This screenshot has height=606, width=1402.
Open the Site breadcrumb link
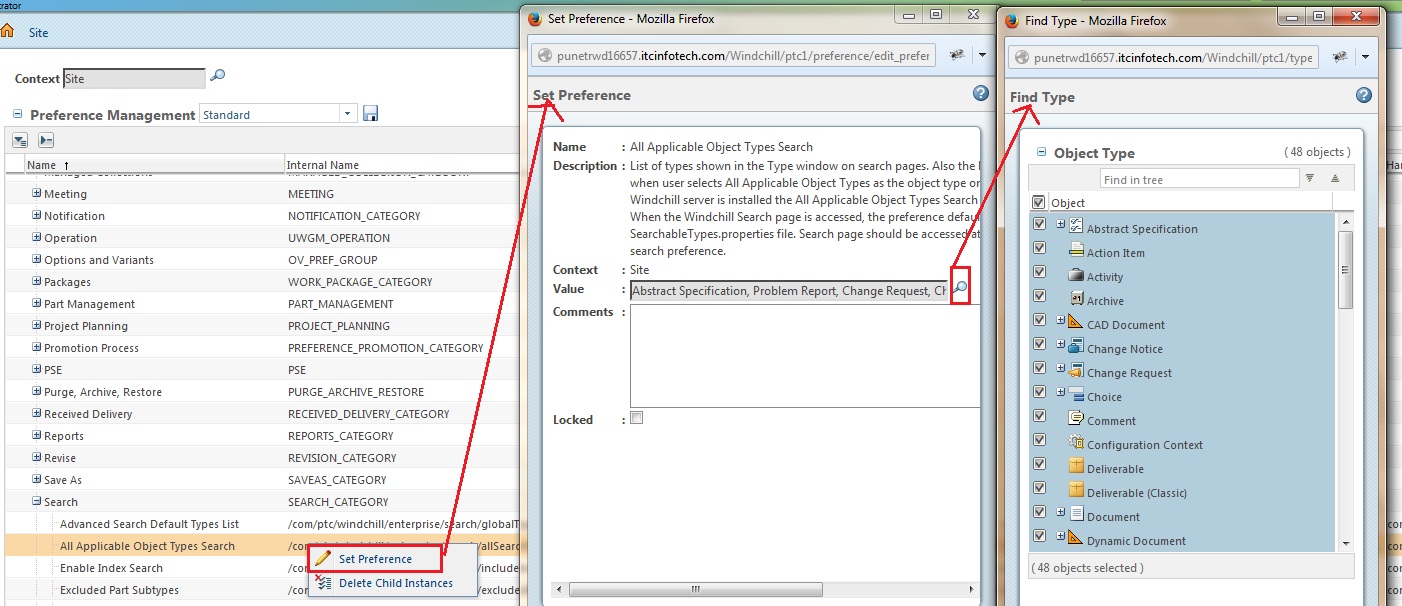tap(38, 33)
